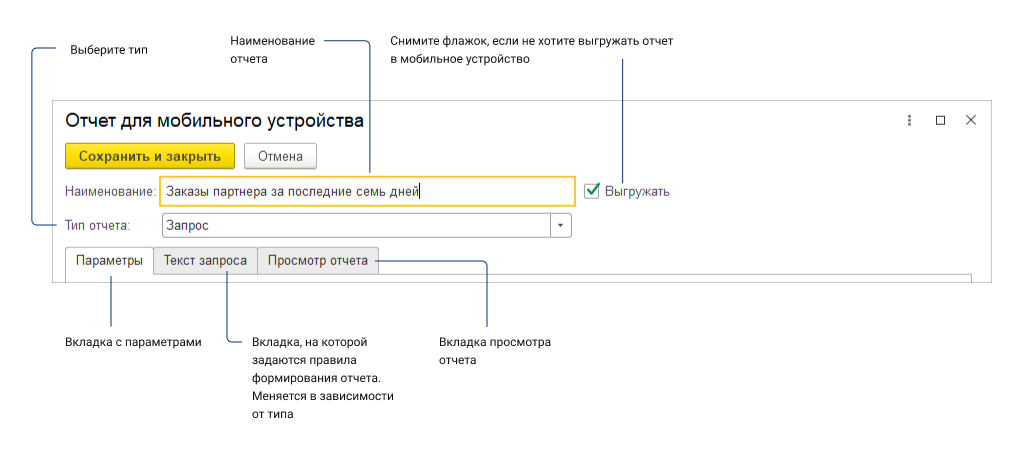Image resolution: width=1024 pixels, height=455 pixels.
Task: Cancel with the Отмена button
Action: point(280,157)
